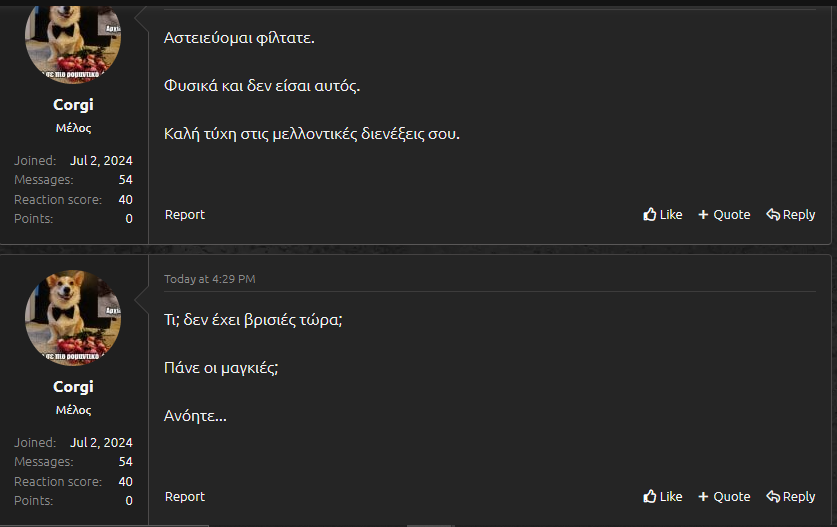Reply to the 4:29 PM post via arrow icon
This screenshot has width=837, height=527.
point(773,496)
